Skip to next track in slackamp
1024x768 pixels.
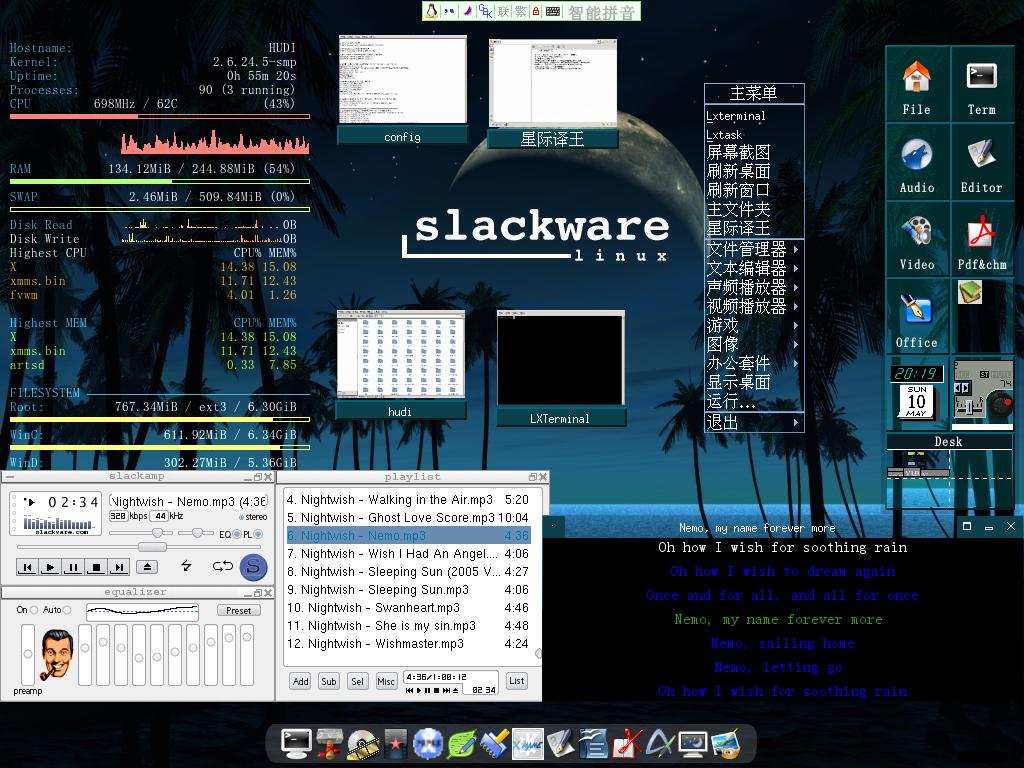click(118, 567)
